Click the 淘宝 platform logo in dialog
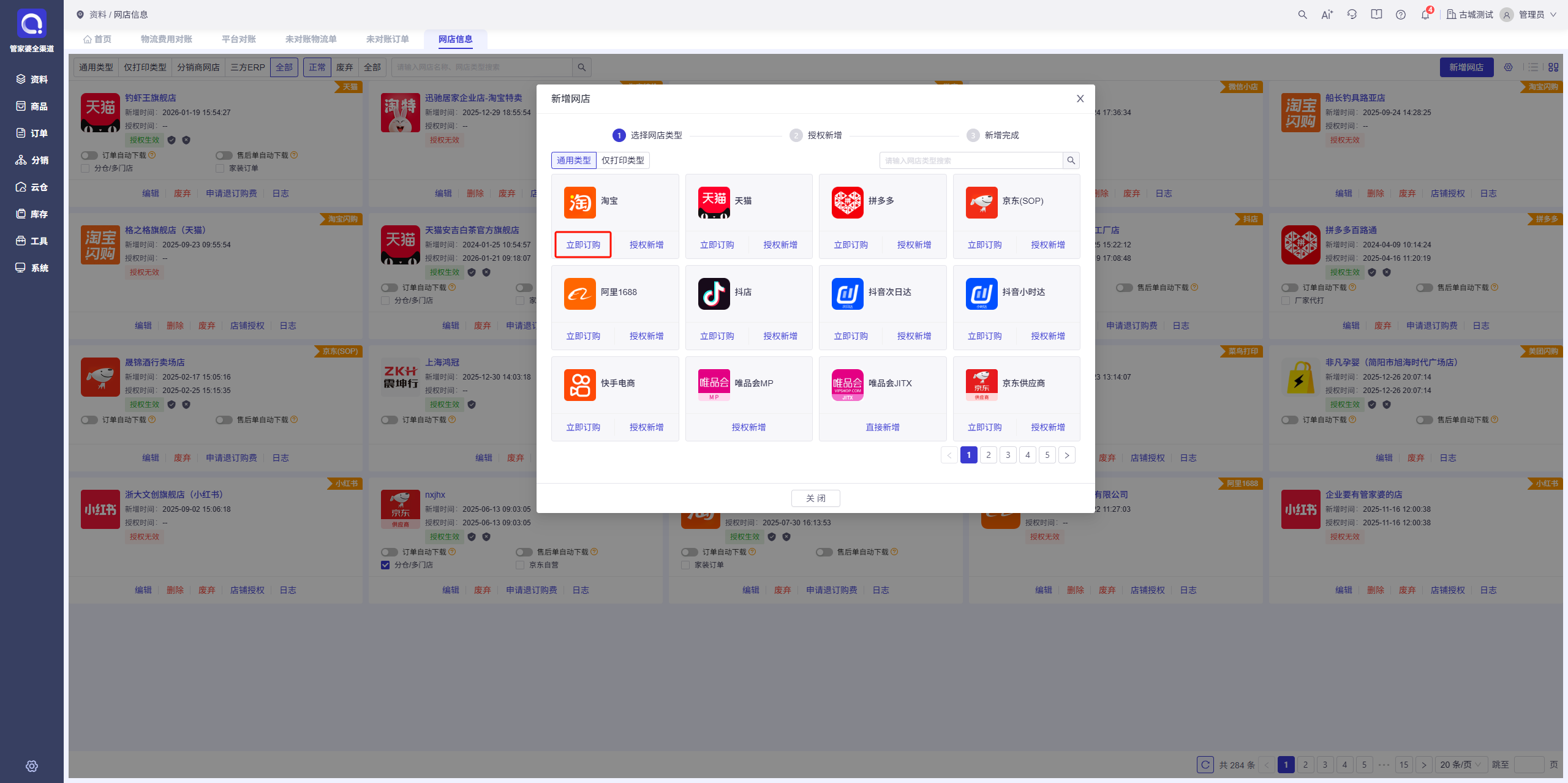The height and width of the screenshot is (783, 1568). click(579, 202)
